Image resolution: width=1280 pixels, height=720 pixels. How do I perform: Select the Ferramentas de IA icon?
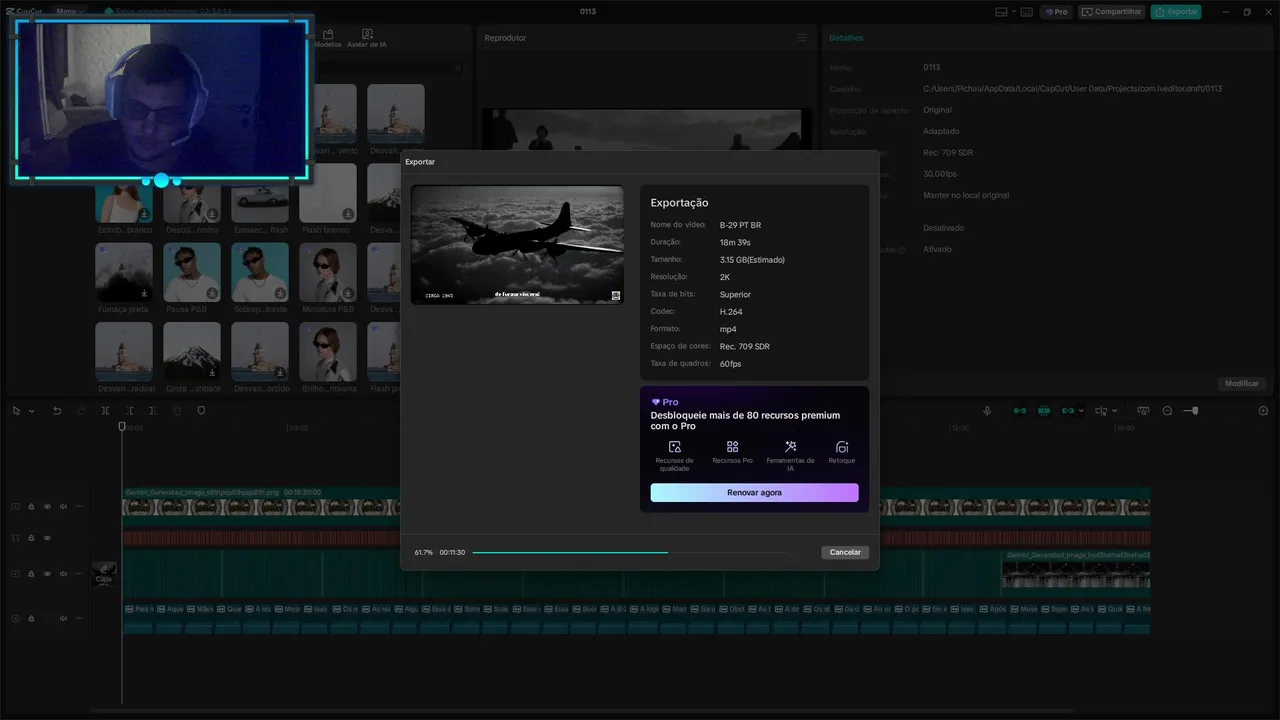790,447
